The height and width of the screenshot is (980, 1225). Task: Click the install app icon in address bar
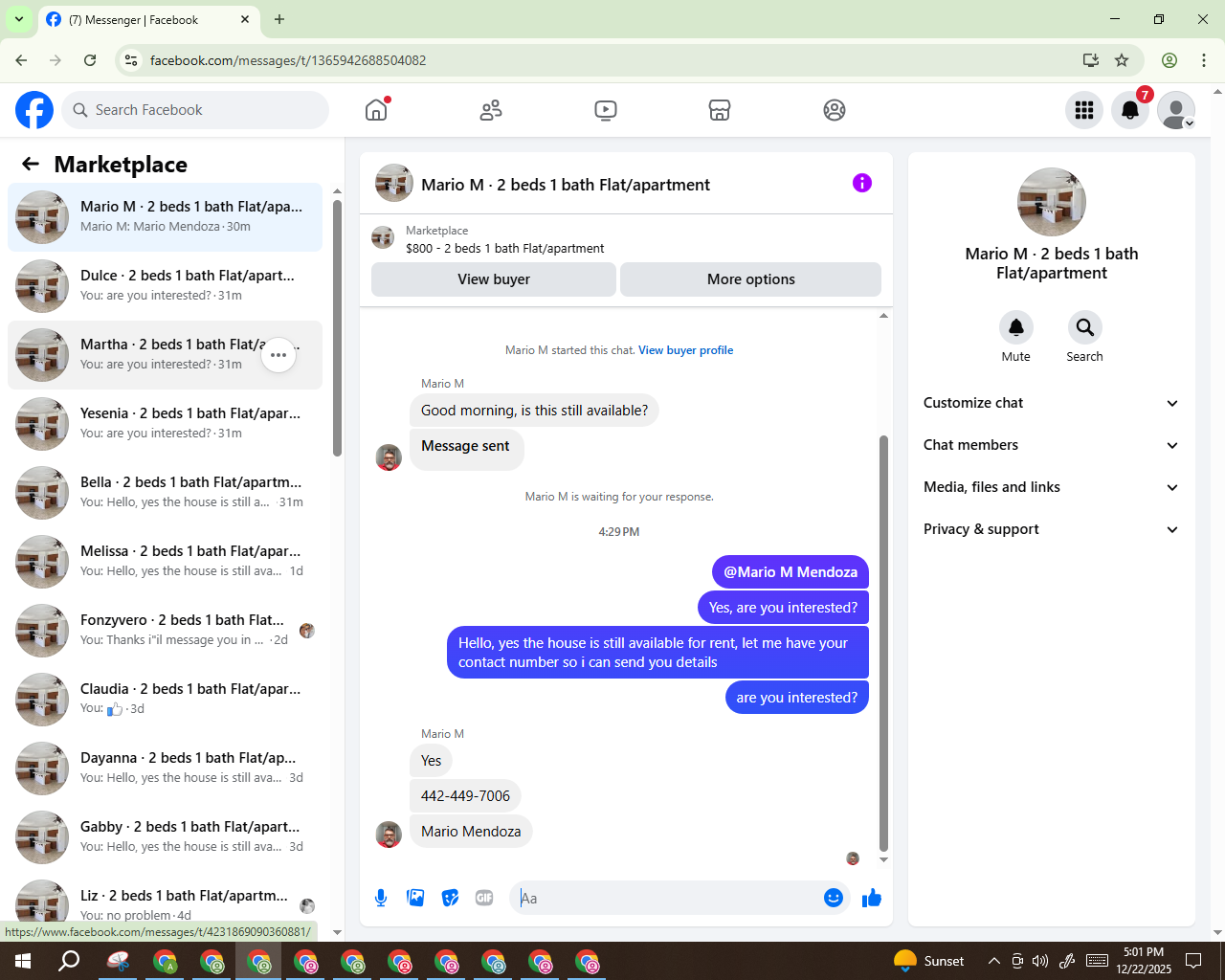point(1091,60)
